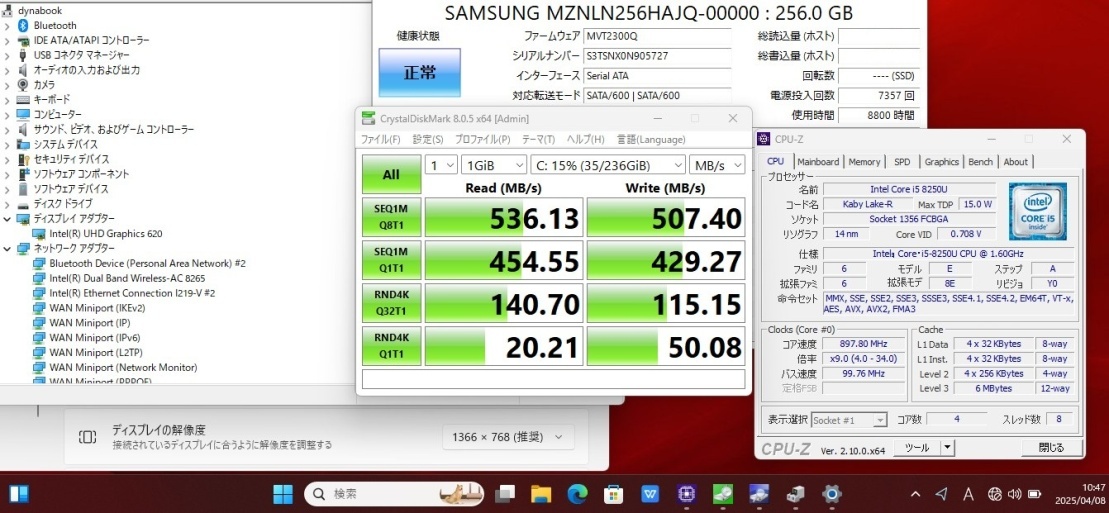The width and height of the screenshot is (1109, 513).
Task: Collapse the ネットワーク アダプター node
Action: pos(7,248)
